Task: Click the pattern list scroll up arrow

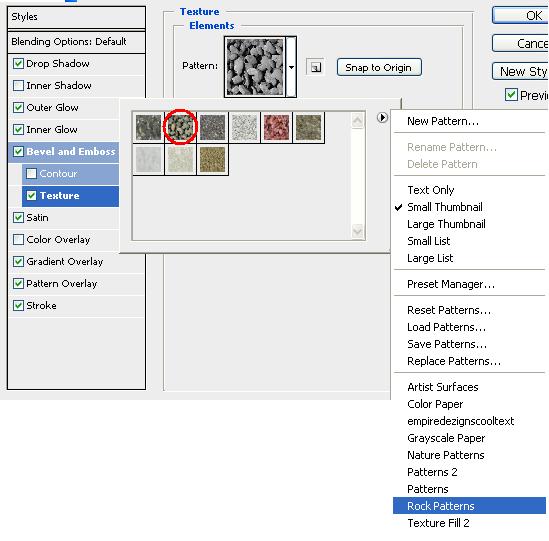Action: click(x=357, y=121)
